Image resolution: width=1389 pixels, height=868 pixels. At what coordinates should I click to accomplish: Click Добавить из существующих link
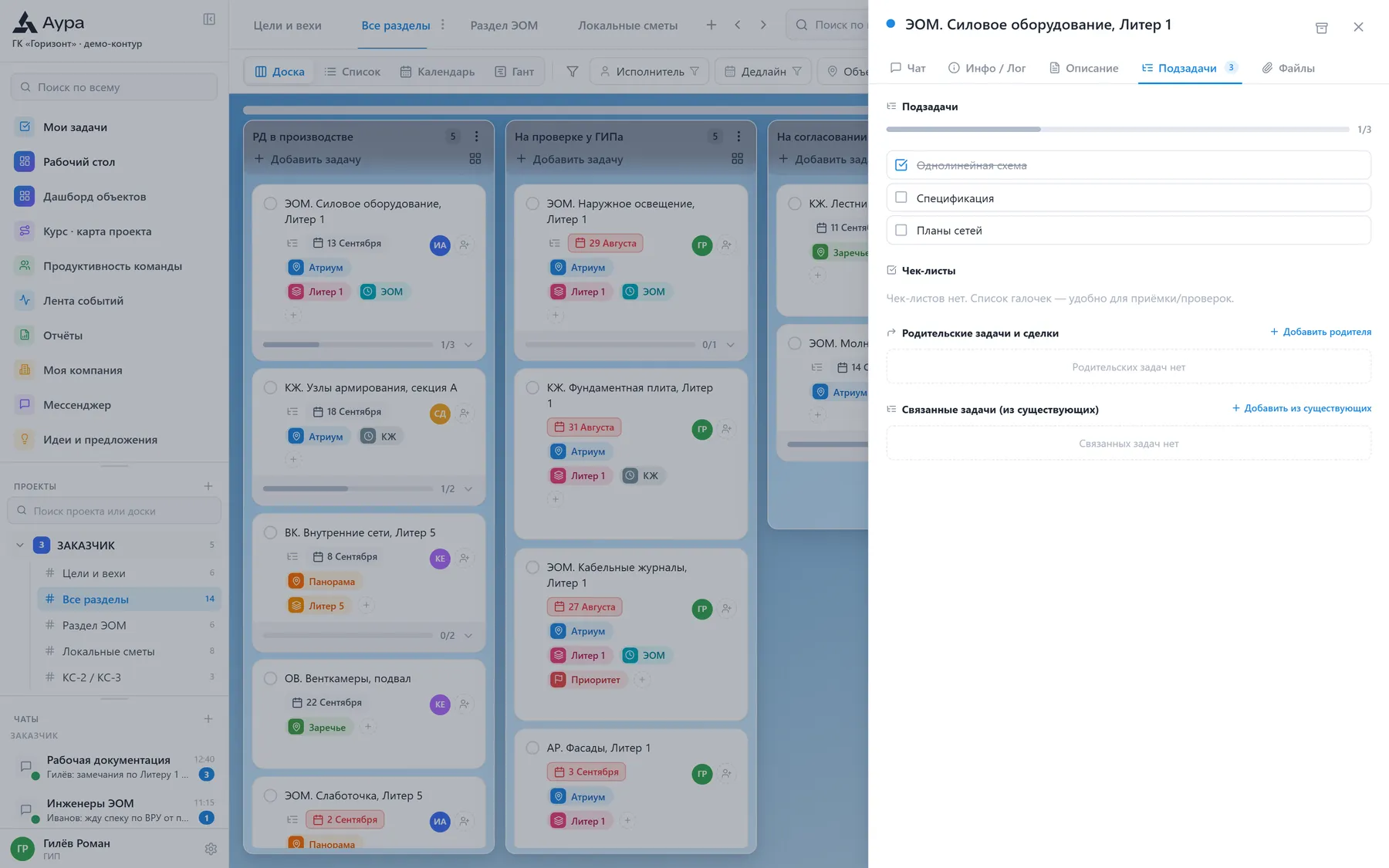[x=1301, y=408]
